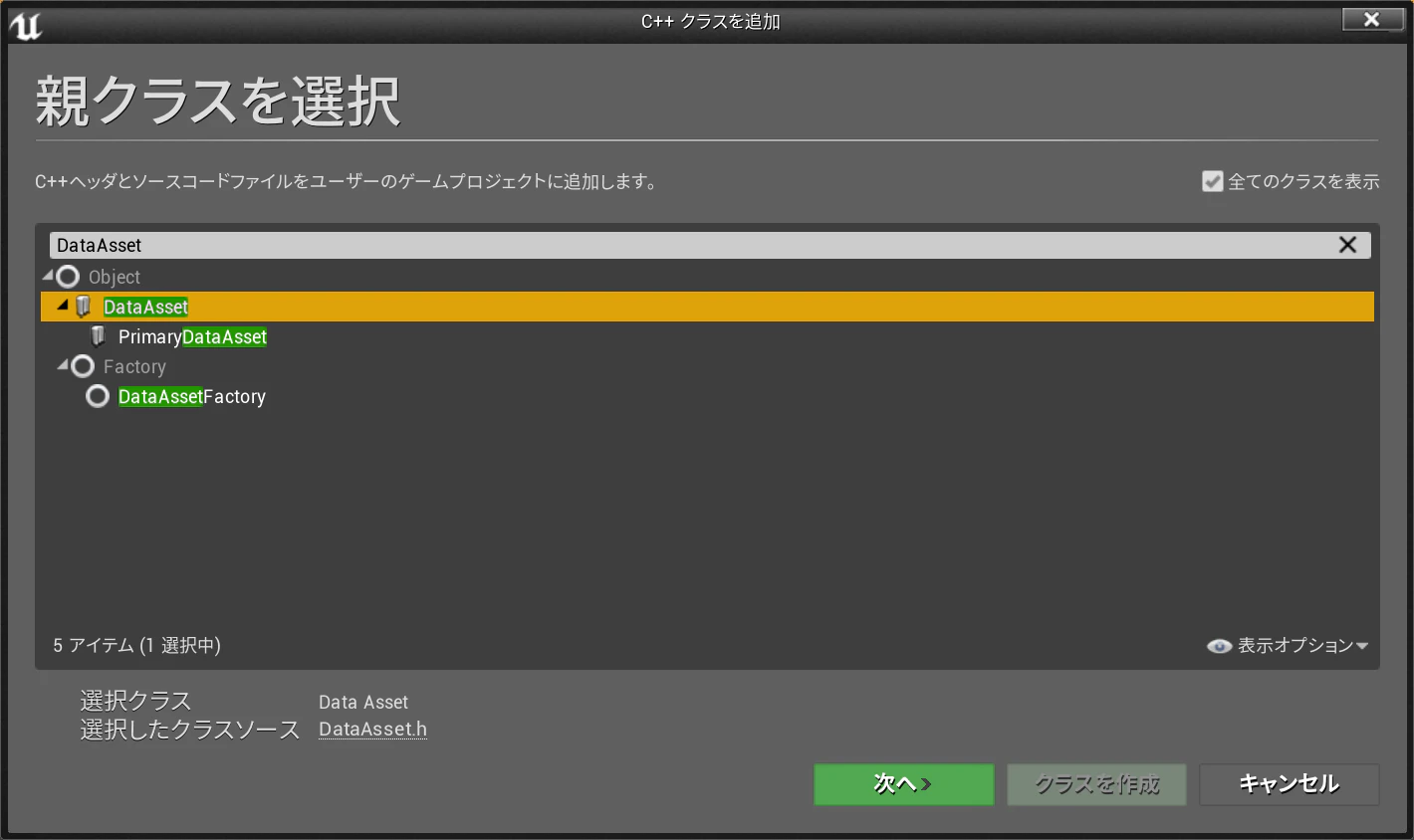Open the 表示オプション dropdown
1414x840 pixels.
1289,646
